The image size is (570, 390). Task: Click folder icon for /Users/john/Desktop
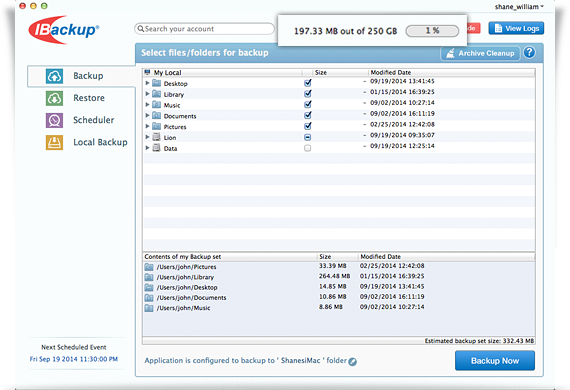pyautogui.click(x=149, y=287)
